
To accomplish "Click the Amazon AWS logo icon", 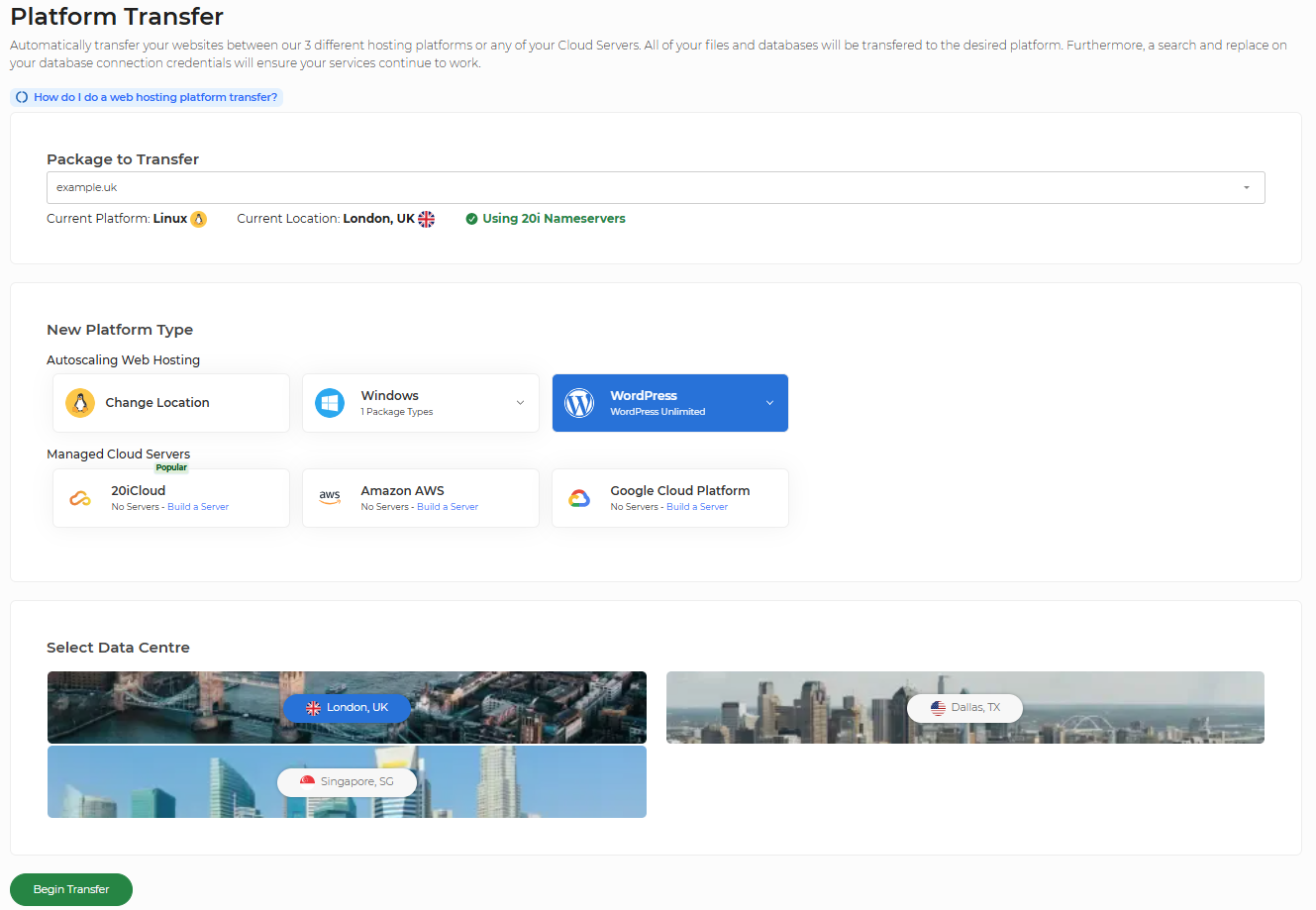I will point(330,498).
